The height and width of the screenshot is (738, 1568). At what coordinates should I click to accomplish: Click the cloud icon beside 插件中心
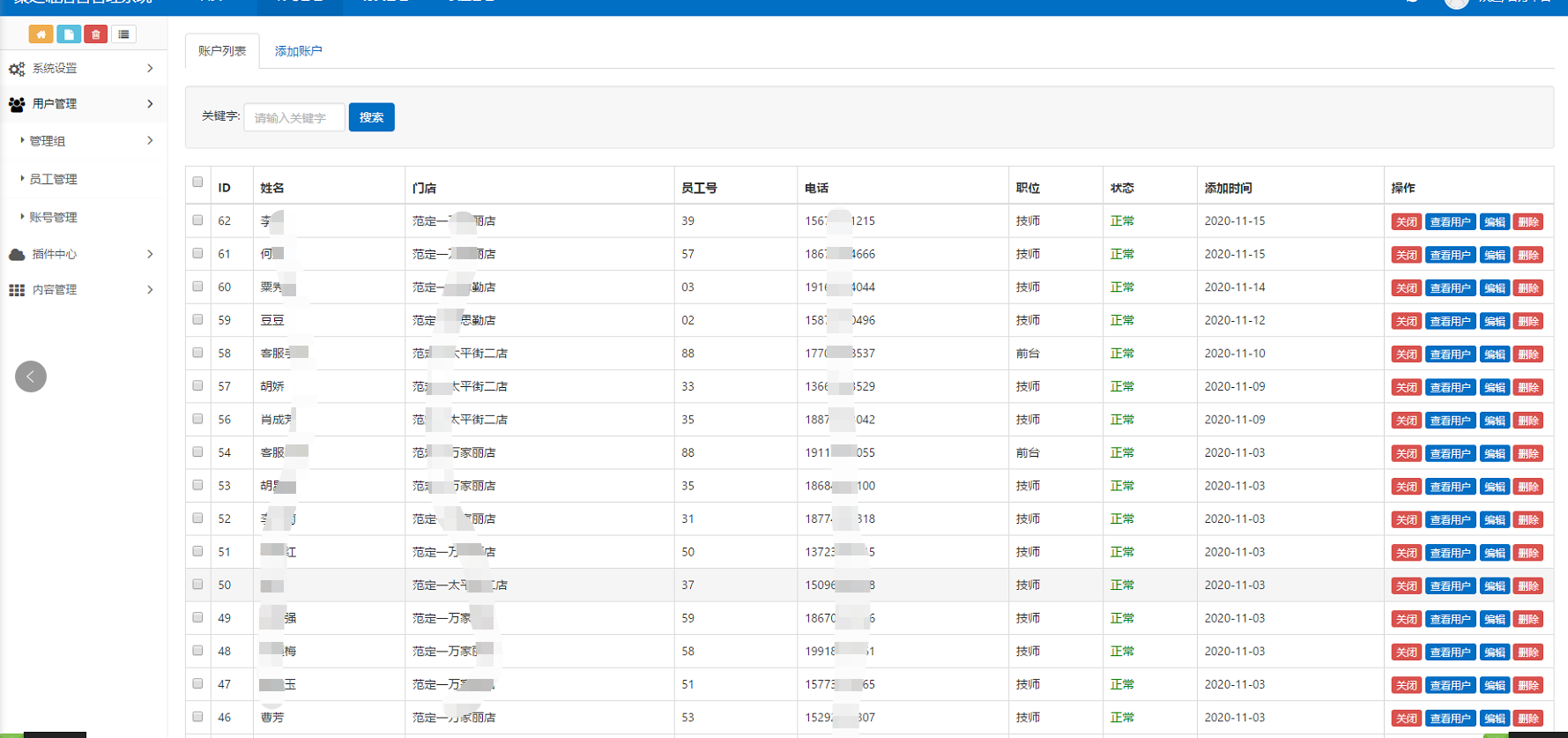(17, 255)
